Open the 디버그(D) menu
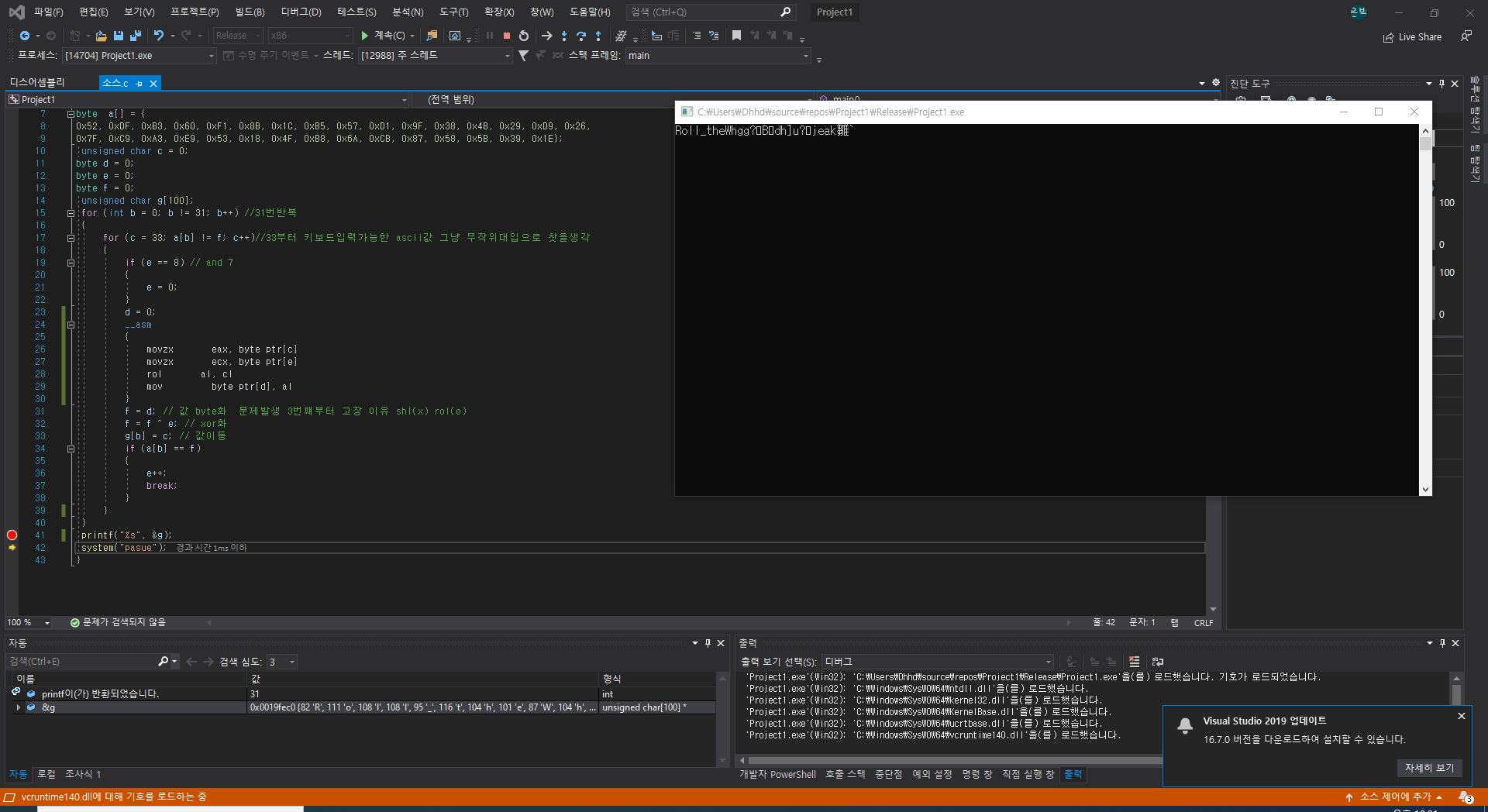 point(301,12)
